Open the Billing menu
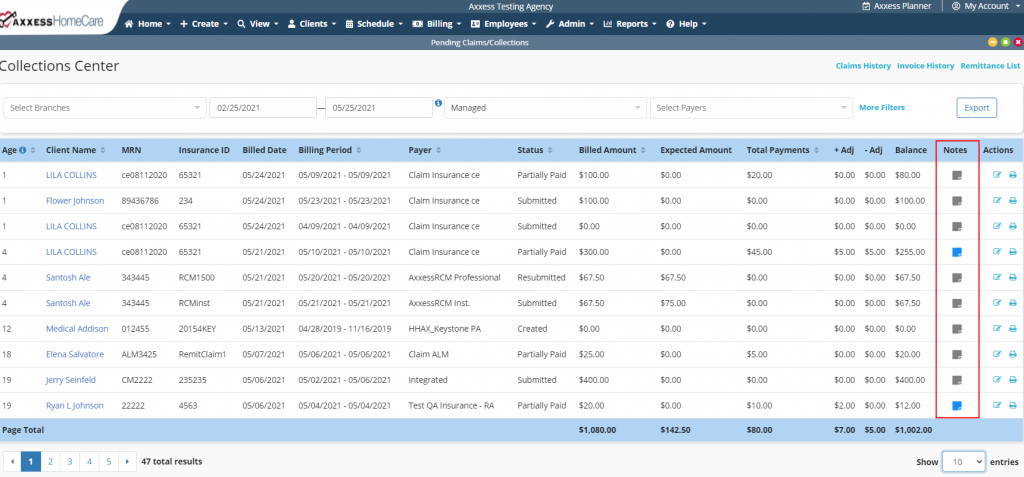Screen dimensions: 1024x477 coord(437,24)
